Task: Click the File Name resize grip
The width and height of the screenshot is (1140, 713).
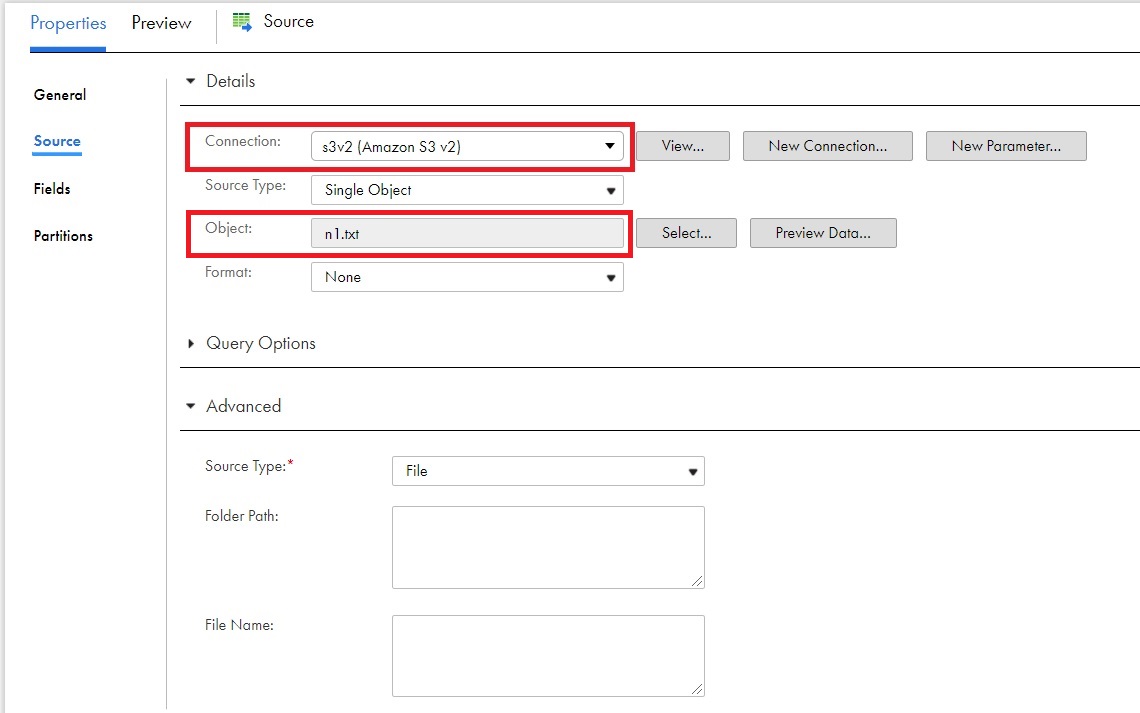Action: pos(697,689)
